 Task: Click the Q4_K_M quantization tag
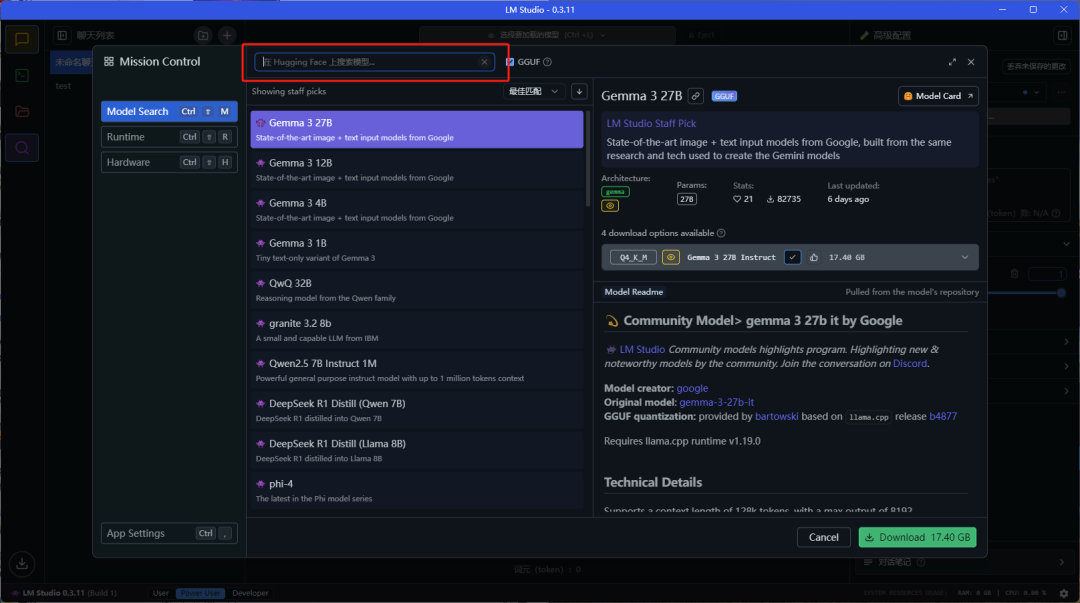pos(633,258)
